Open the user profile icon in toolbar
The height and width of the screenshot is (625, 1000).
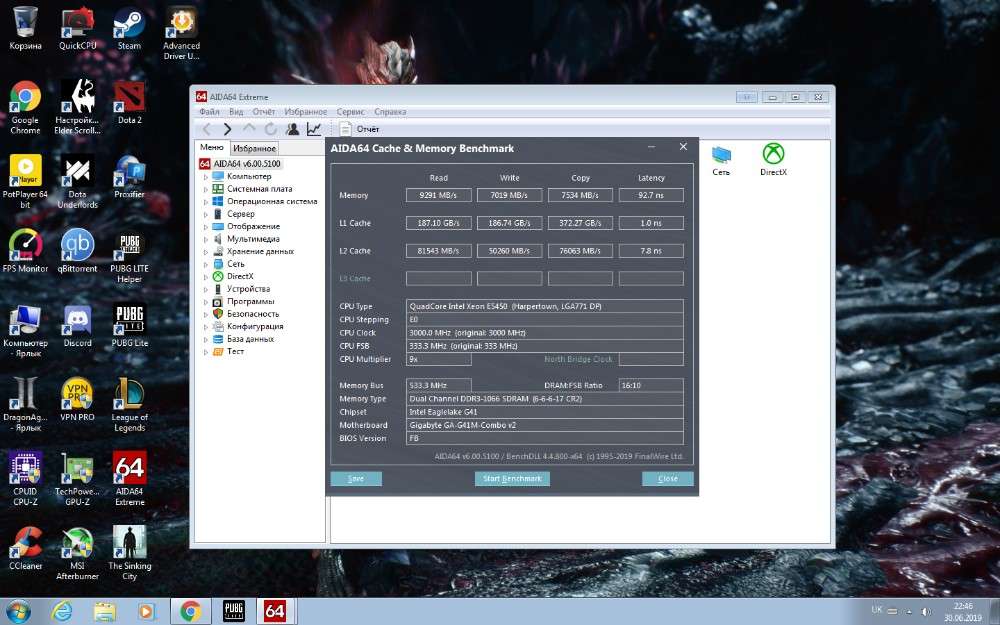pyautogui.click(x=292, y=129)
